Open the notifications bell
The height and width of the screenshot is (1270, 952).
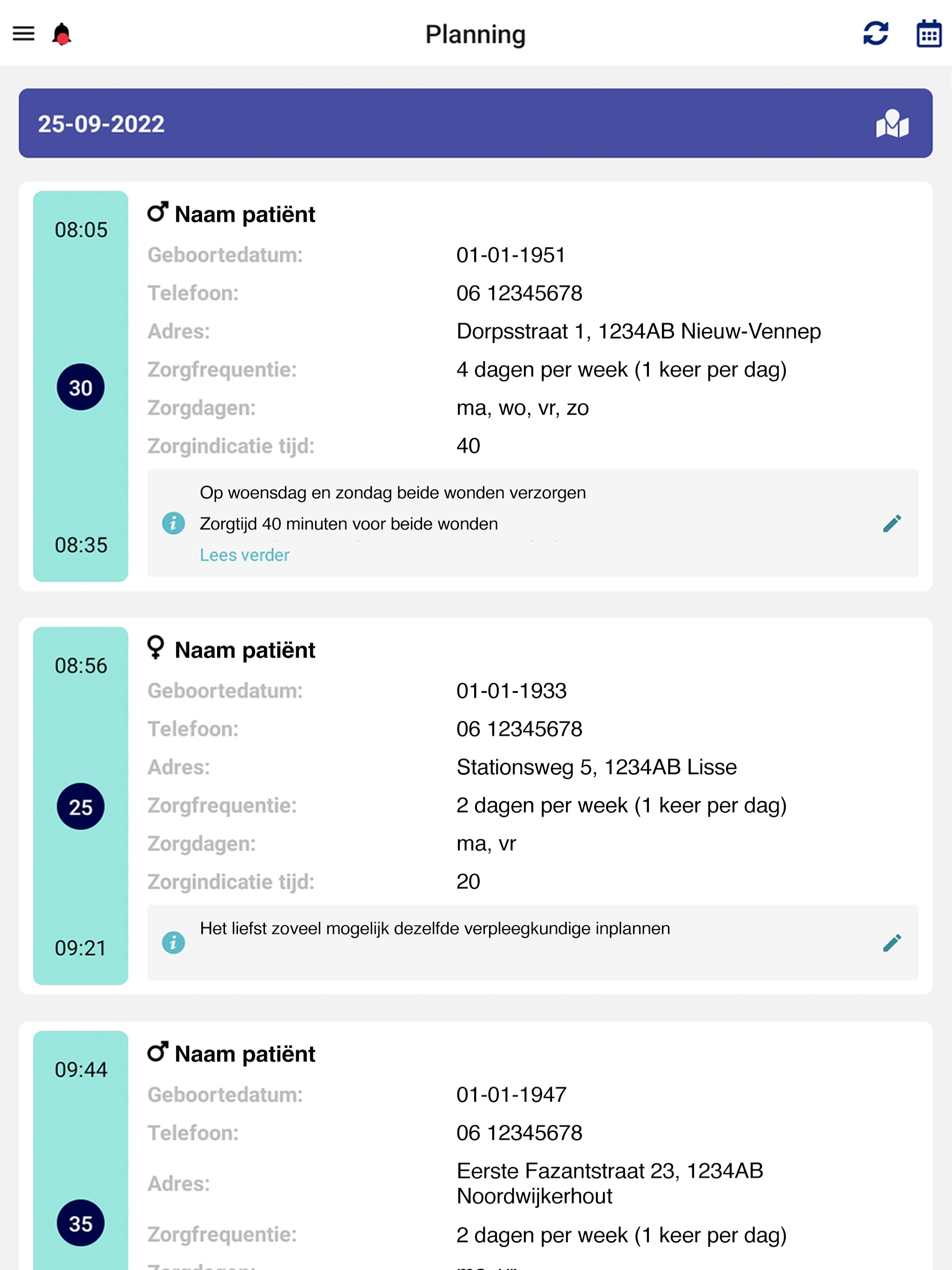[61, 34]
